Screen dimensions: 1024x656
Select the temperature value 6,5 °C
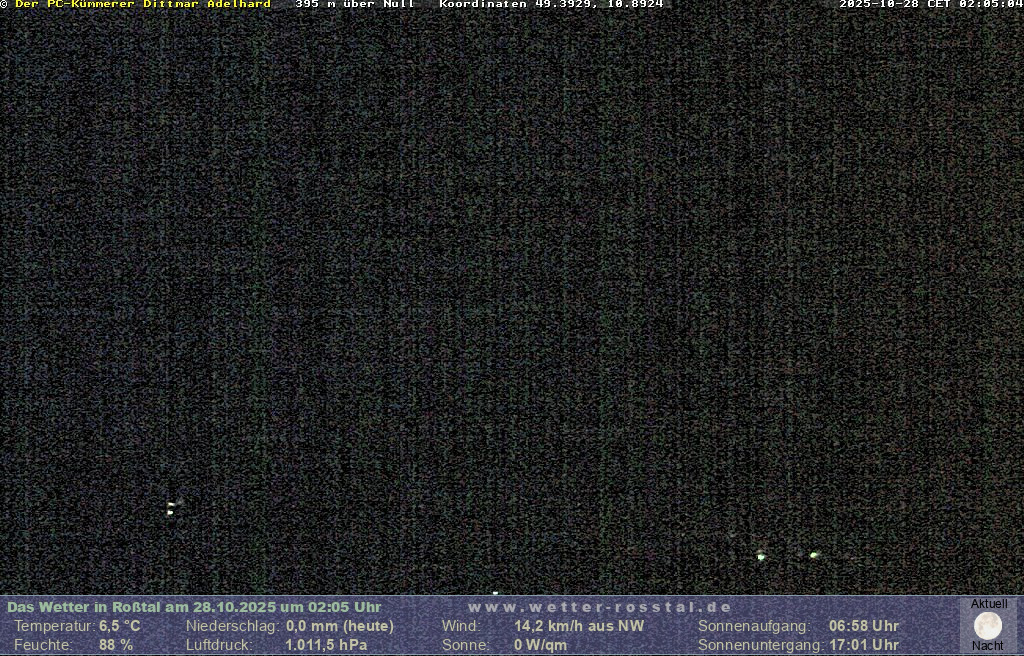pyautogui.click(x=119, y=626)
